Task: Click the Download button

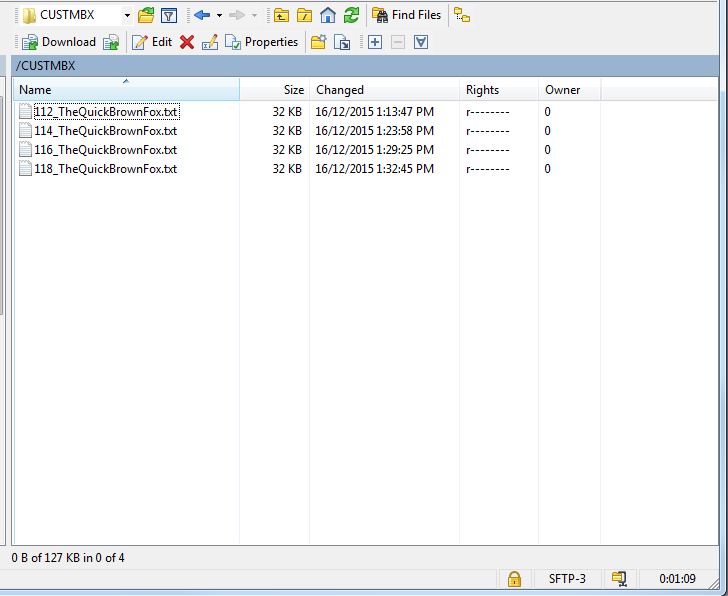Action: [58, 42]
